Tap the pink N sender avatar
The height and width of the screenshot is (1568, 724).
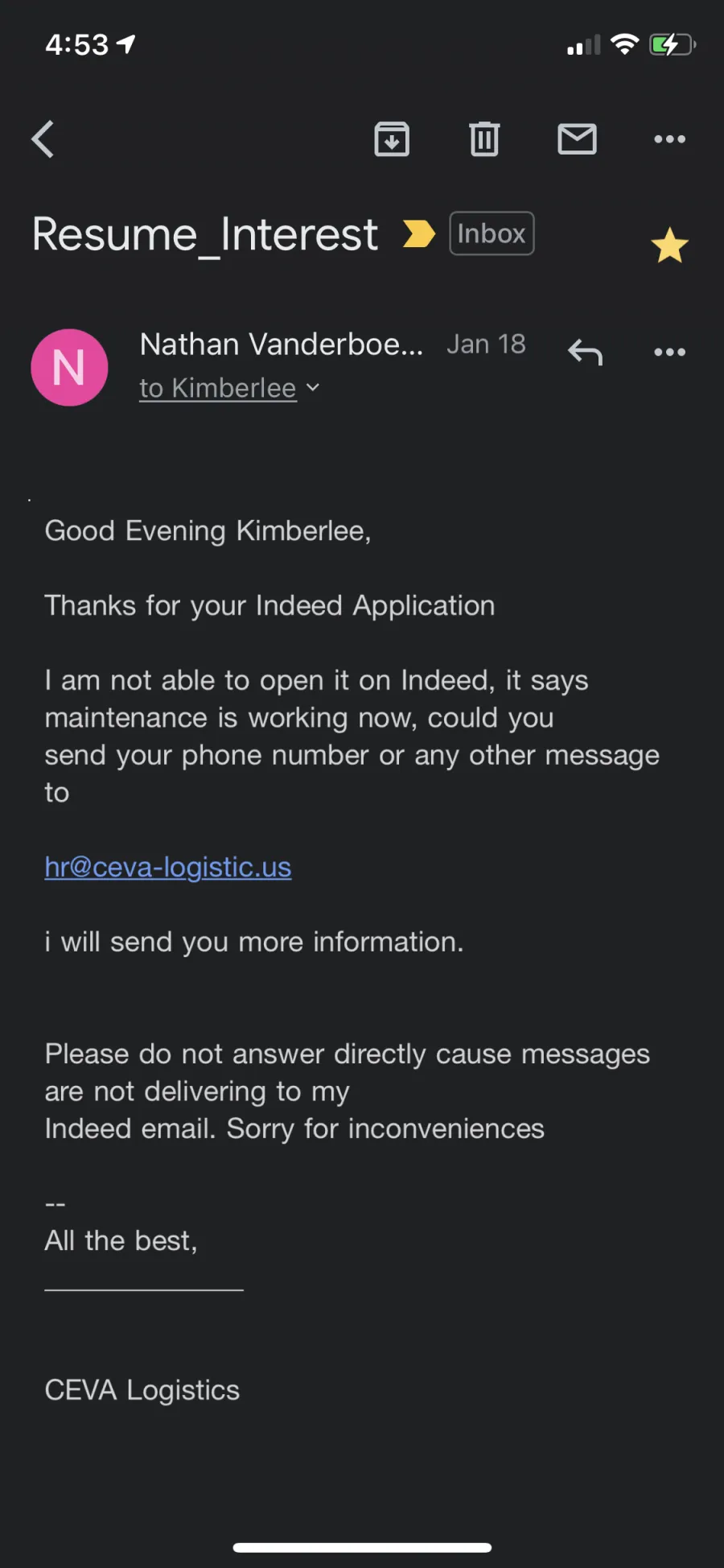69,368
